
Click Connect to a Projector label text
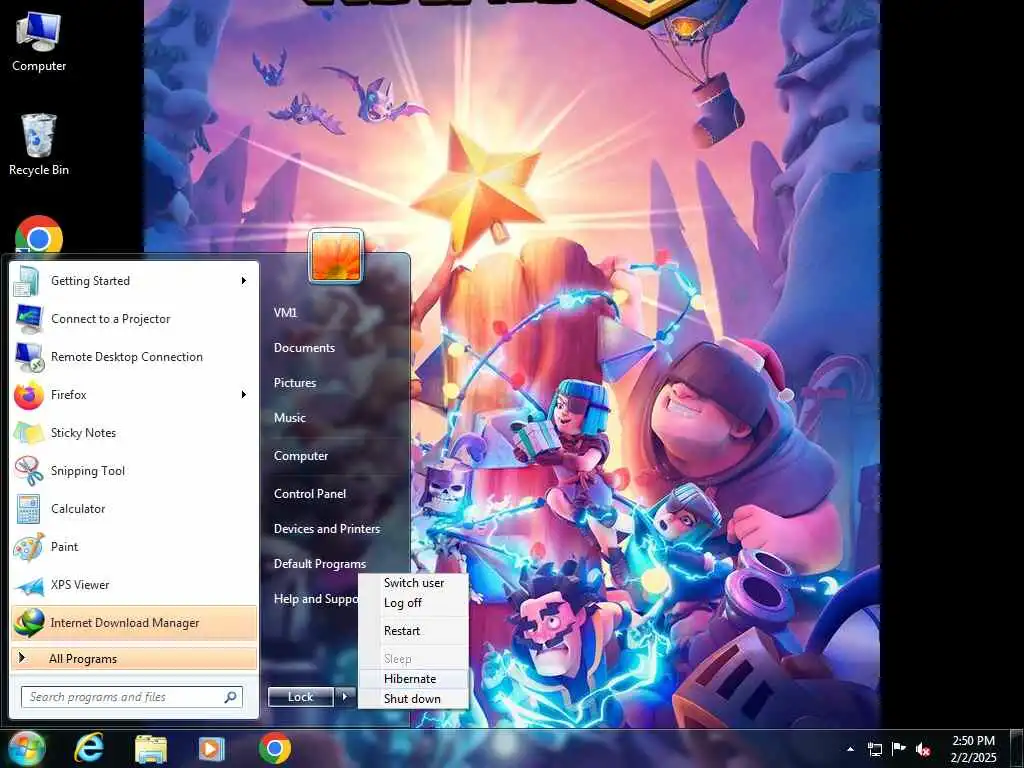pos(110,319)
